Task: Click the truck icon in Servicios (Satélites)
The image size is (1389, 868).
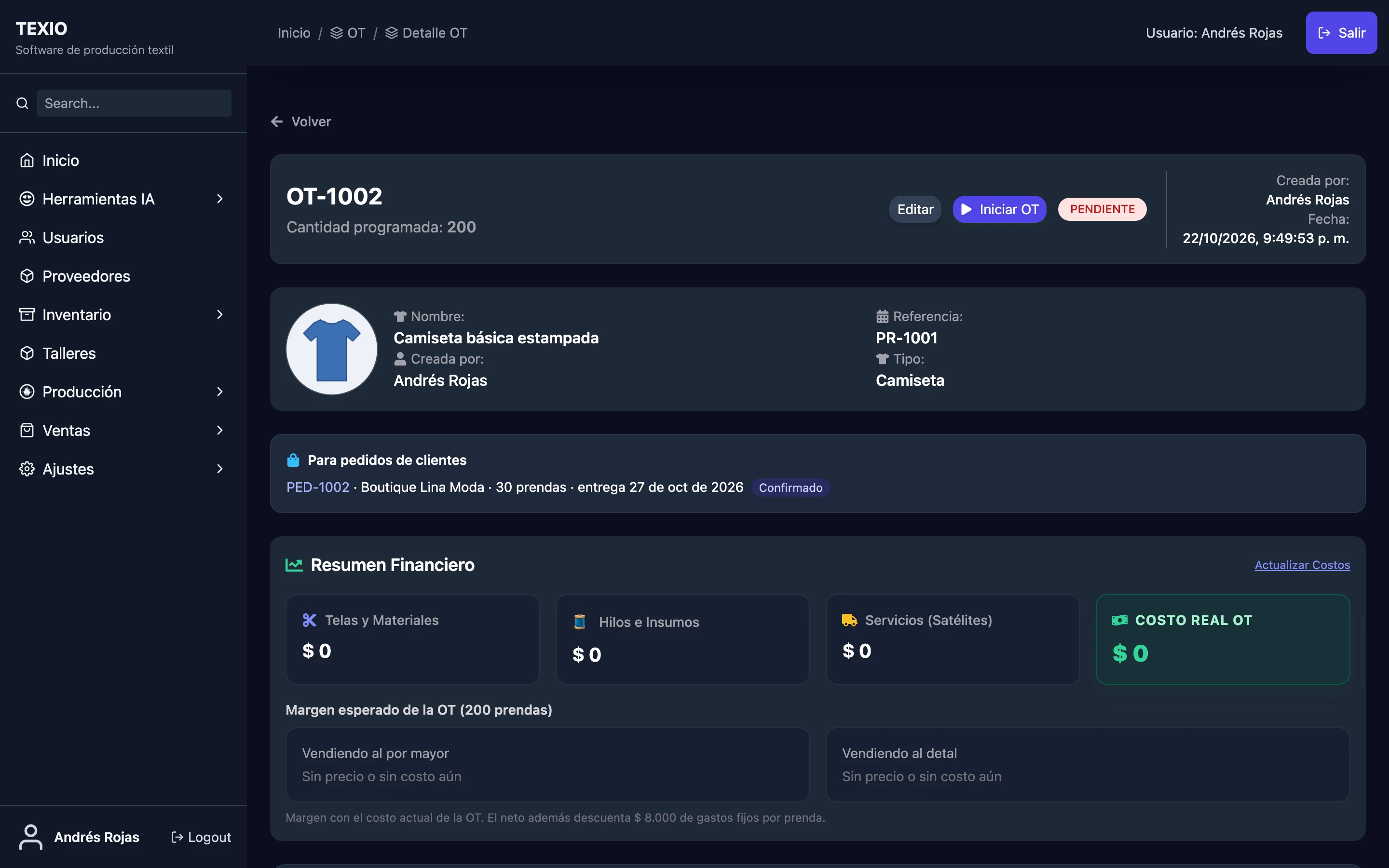Action: click(x=849, y=620)
